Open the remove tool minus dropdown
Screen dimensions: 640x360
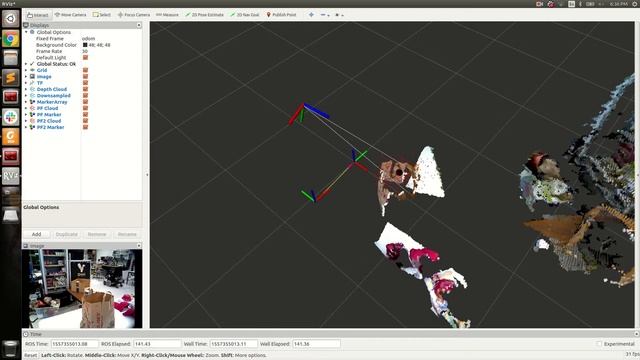point(325,15)
